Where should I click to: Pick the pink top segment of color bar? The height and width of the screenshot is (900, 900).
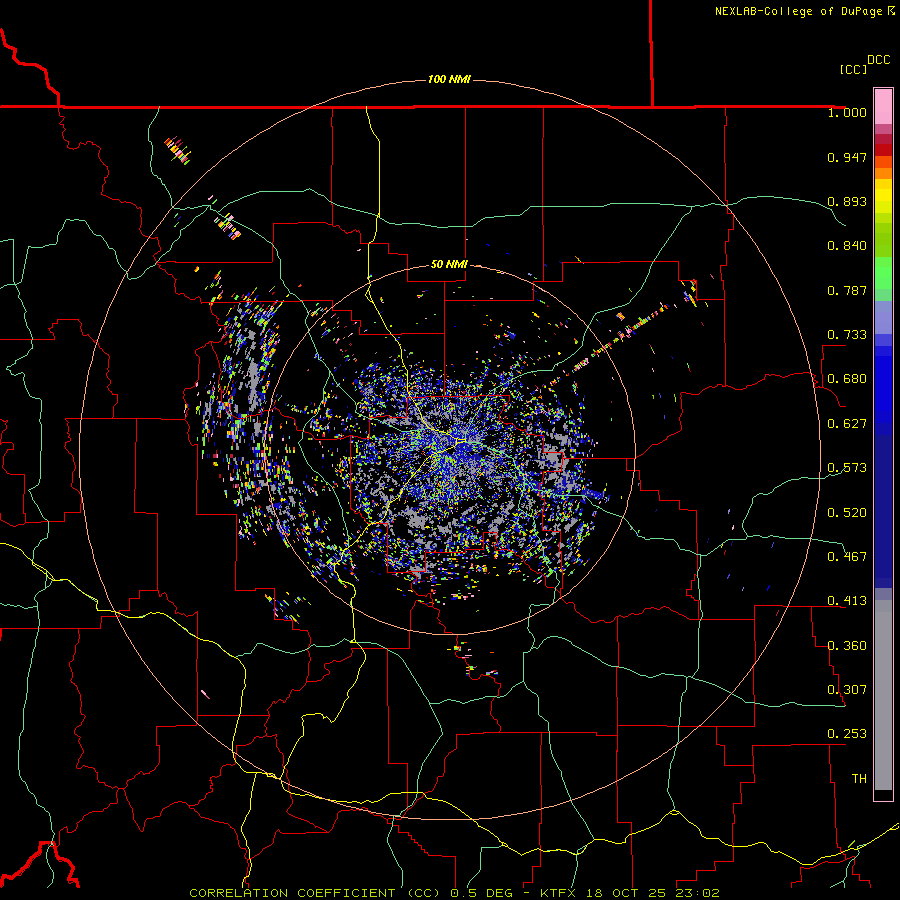tap(883, 106)
